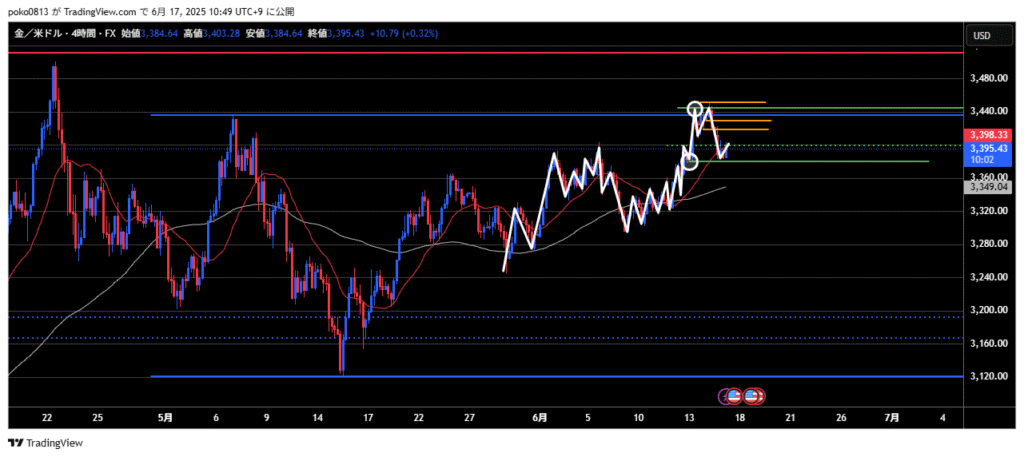
Task: Click the purple event marker beside the flags
Action: 725,396
